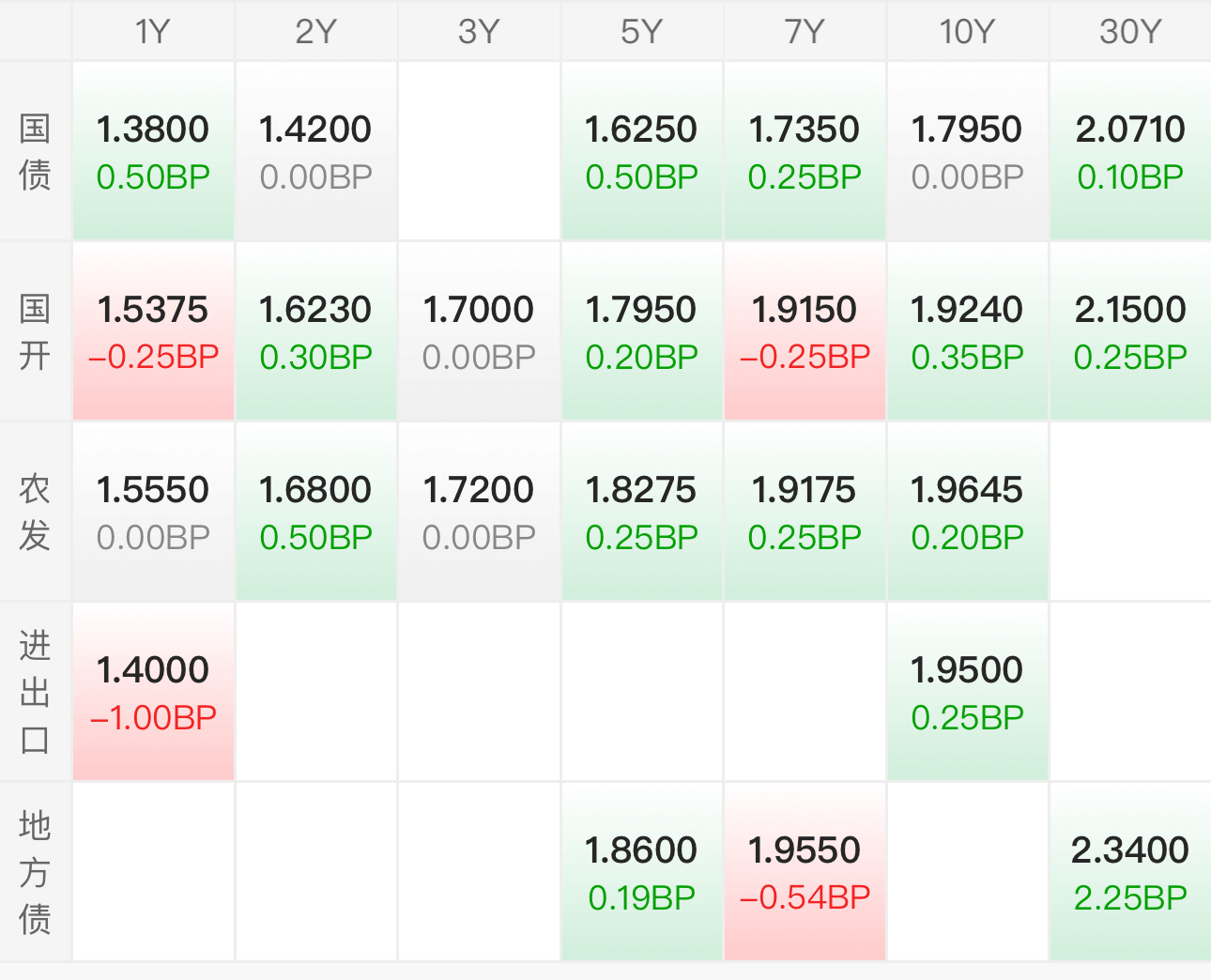Open 国债 30Y yield 2.0710 cell

(x=1130, y=151)
